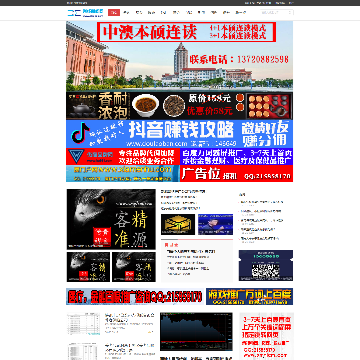Viewport: 360px width, 360px height.
Task: Click the red 专注品牌代理加盟 banner
Action: point(123,156)
